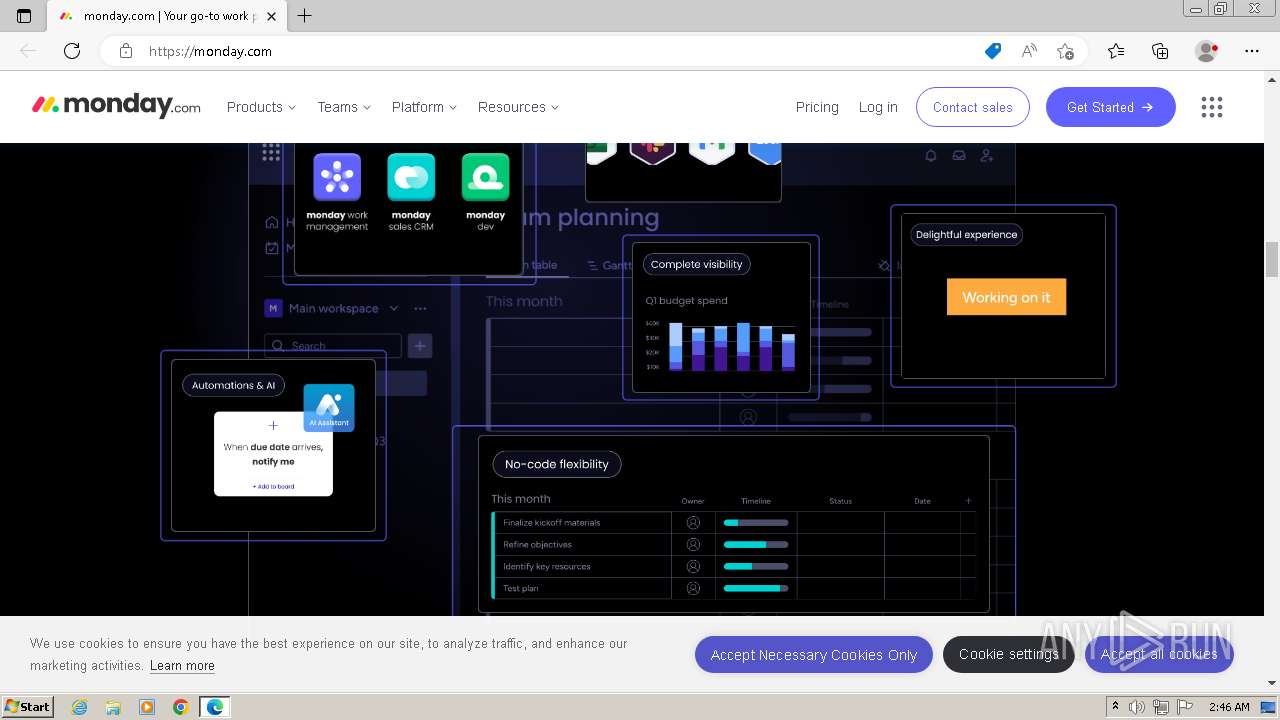This screenshot has height=720, width=1280.
Task: Open Internet Explorer from the taskbar
Action: pos(79,707)
